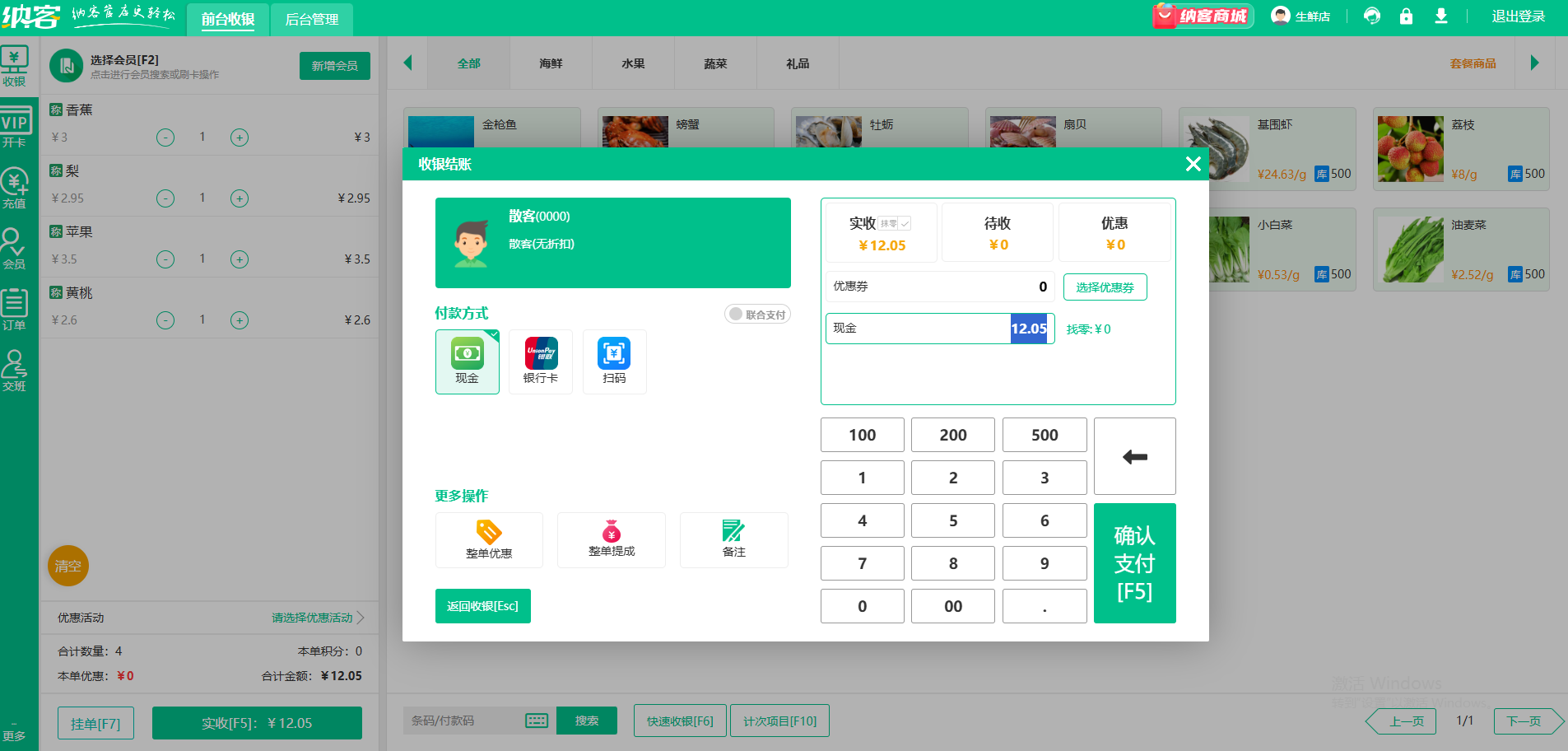Image resolution: width=1568 pixels, height=751 pixels.
Task: Click the 新增会员 button
Action: tap(334, 66)
